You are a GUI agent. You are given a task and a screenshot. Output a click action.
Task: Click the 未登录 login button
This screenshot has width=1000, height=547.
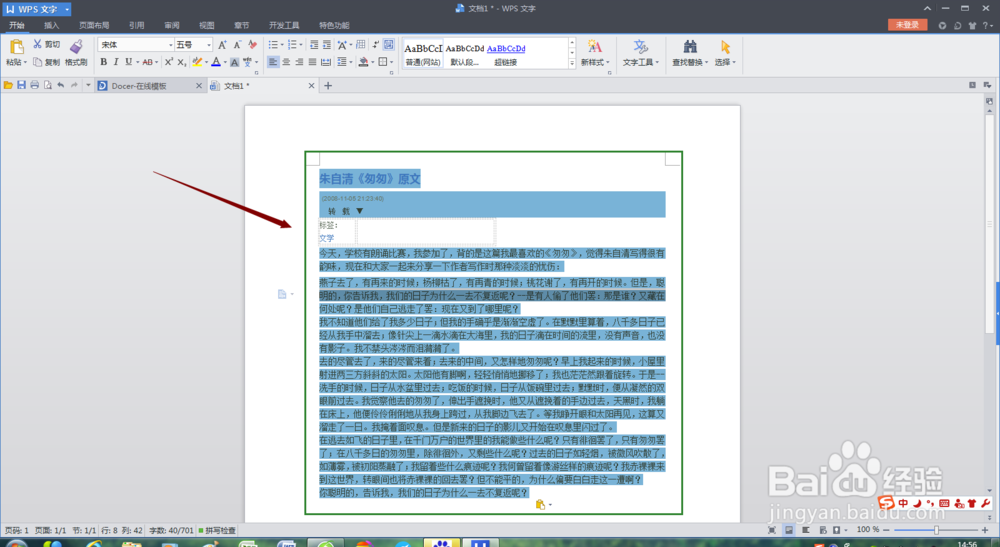tap(907, 25)
